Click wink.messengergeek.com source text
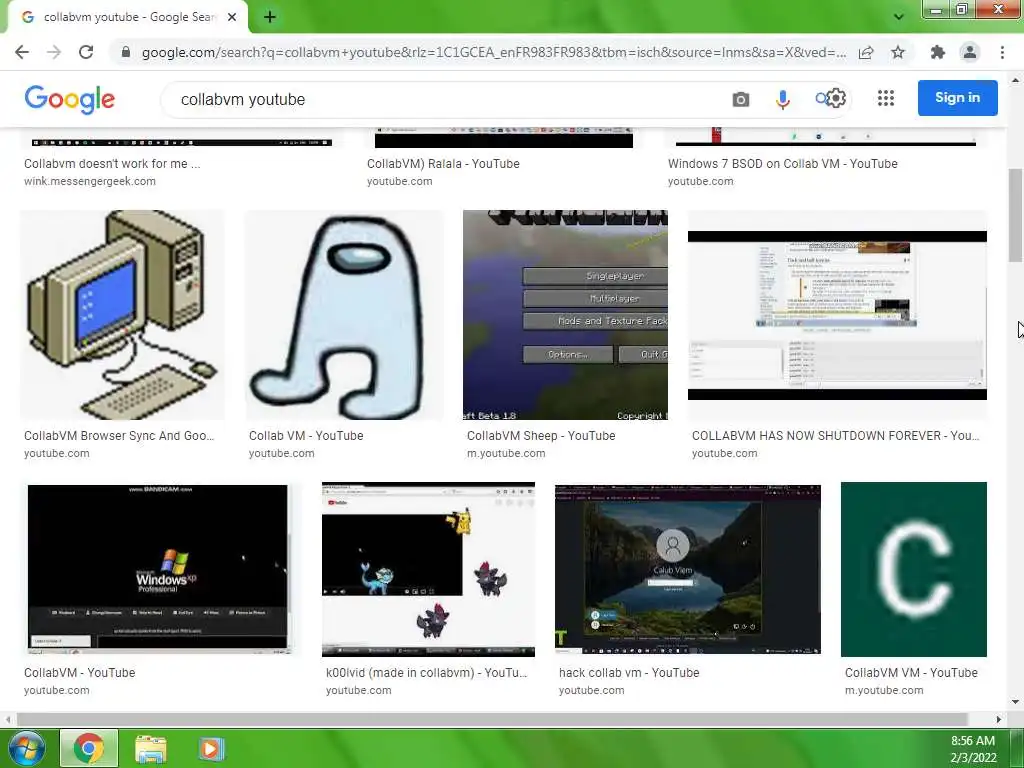This screenshot has height=768, width=1024. 90,182
